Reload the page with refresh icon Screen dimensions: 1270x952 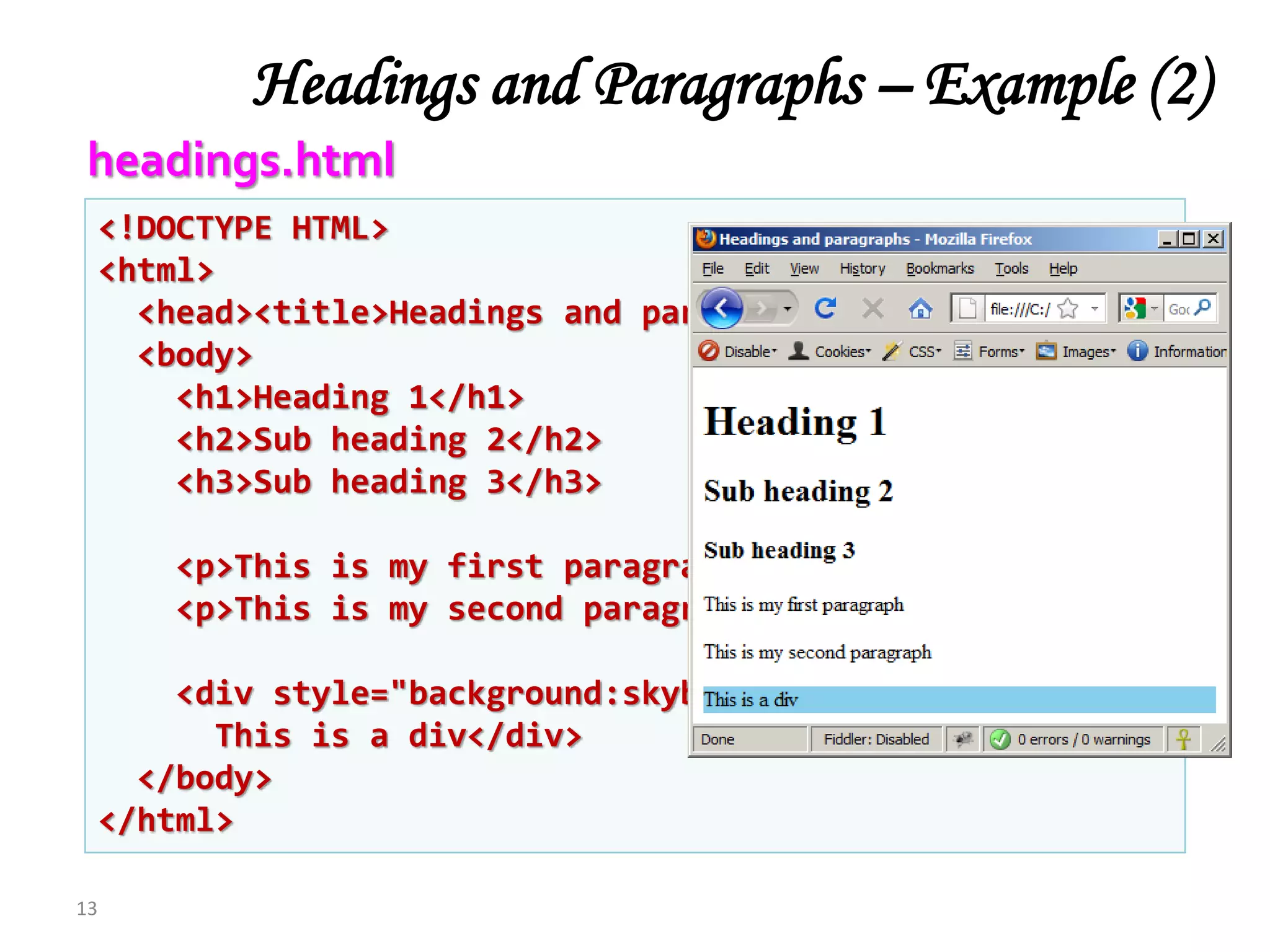[x=825, y=308]
